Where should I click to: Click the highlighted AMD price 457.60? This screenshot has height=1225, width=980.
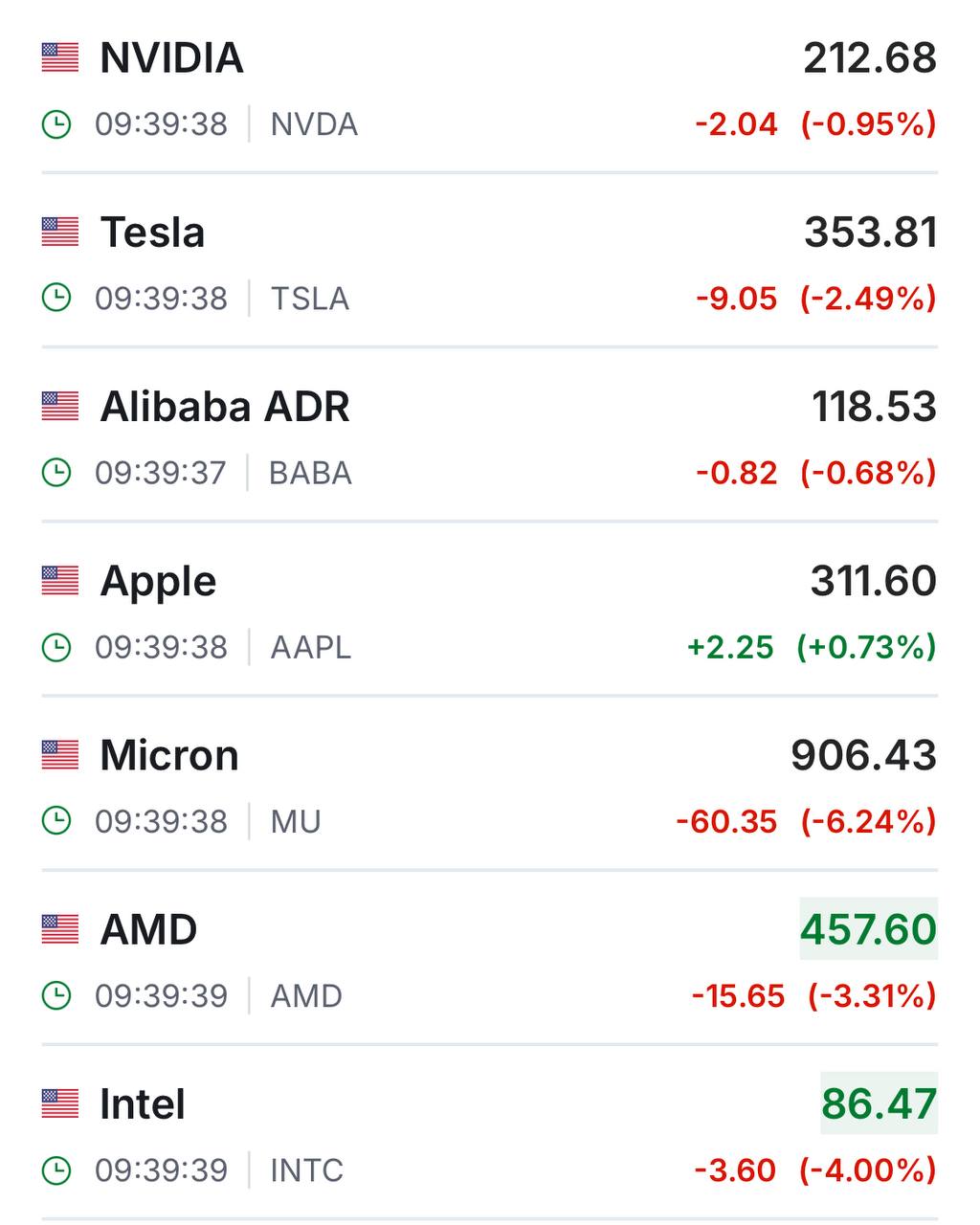869,929
